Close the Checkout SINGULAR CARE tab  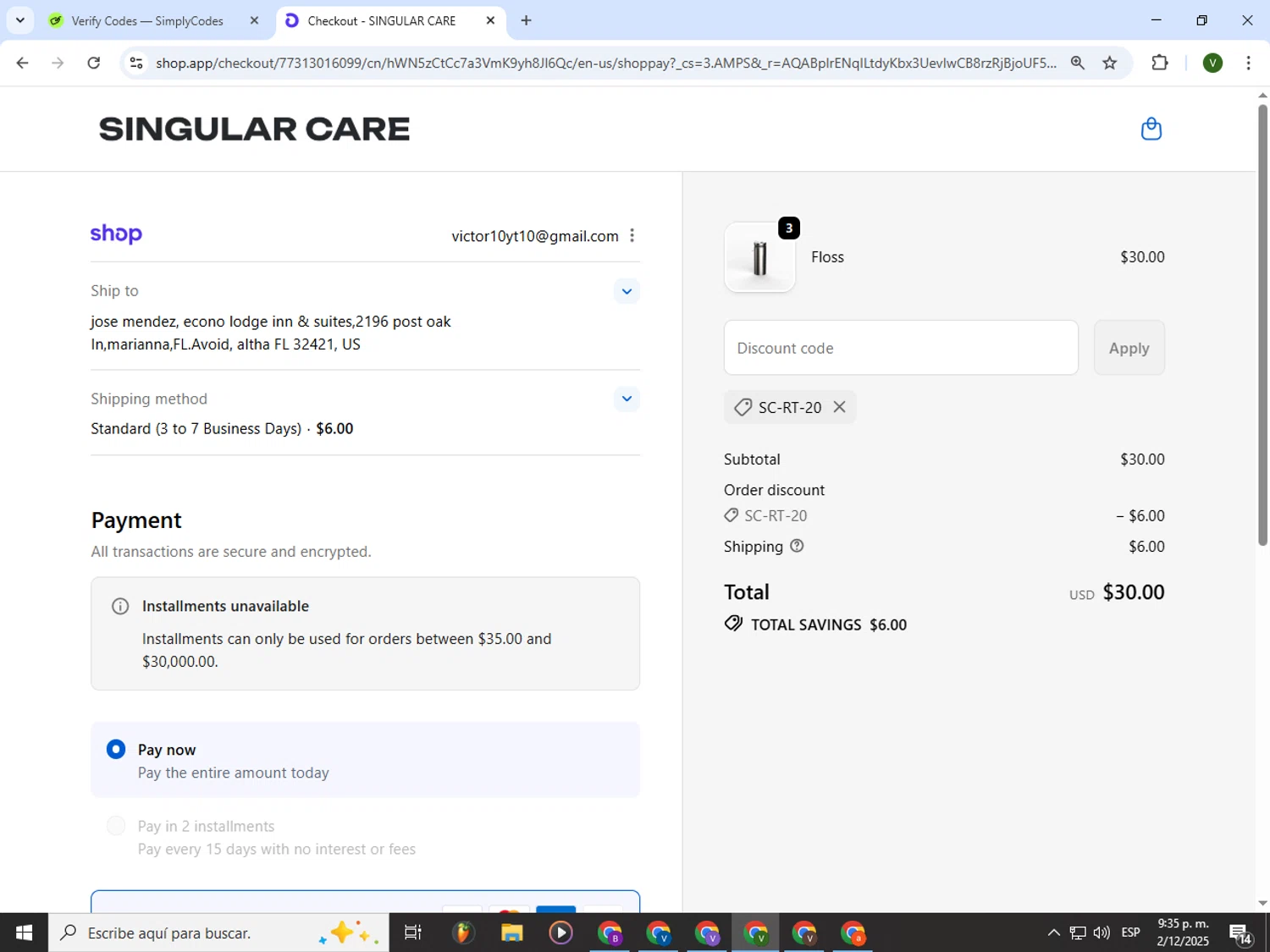[490, 20]
